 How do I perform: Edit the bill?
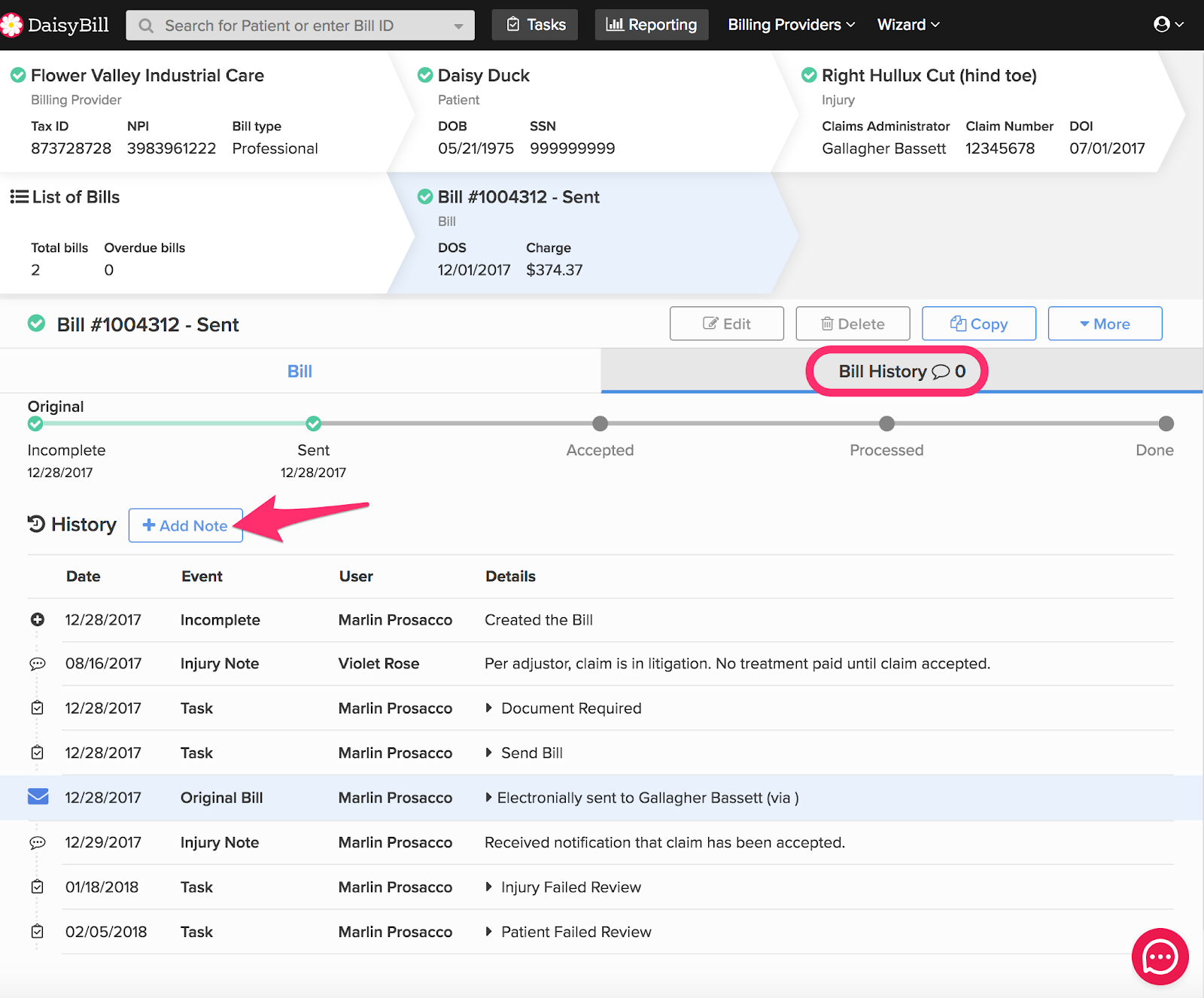(x=727, y=324)
